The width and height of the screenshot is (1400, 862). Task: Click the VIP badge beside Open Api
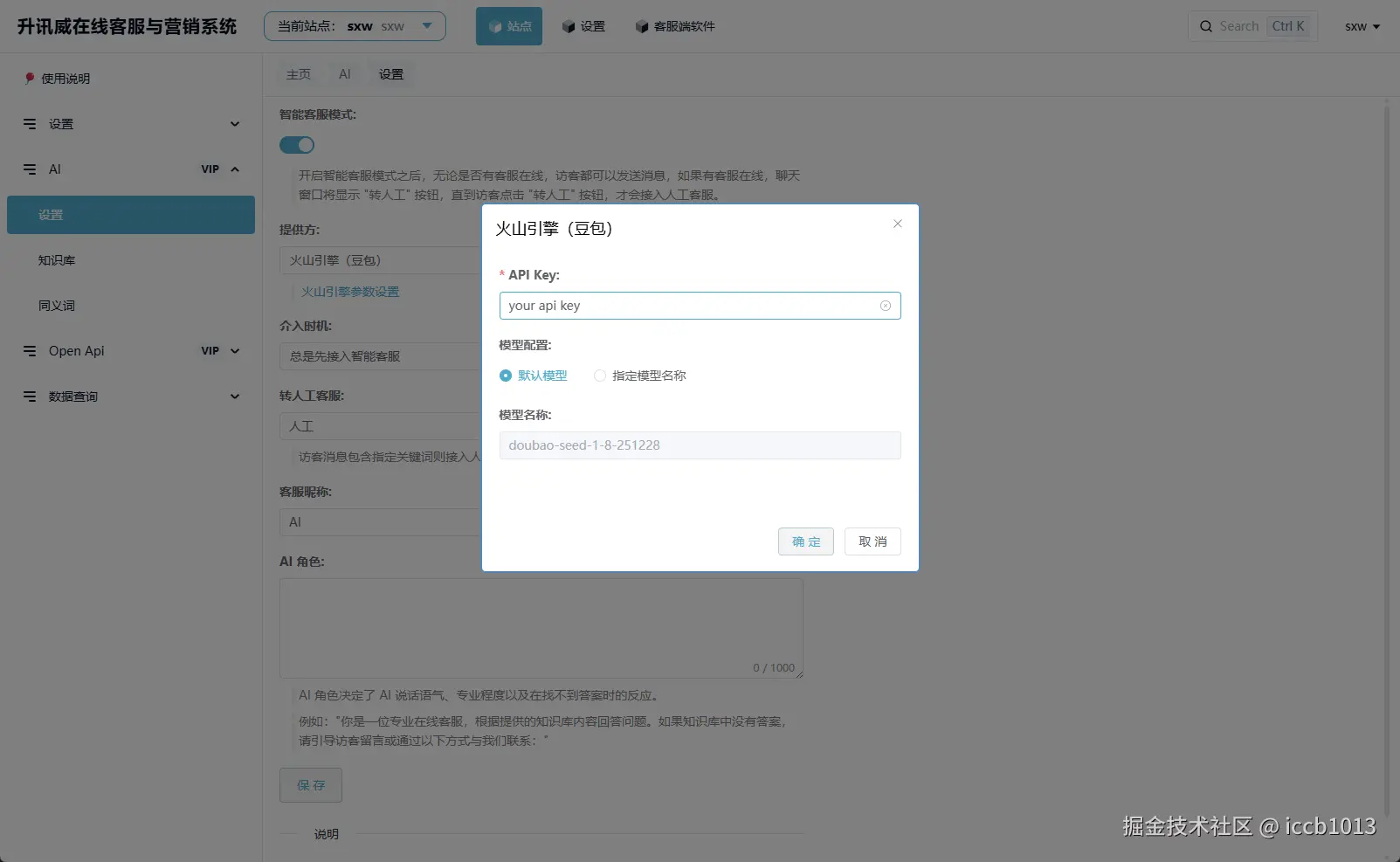click(x=210, y=351)
